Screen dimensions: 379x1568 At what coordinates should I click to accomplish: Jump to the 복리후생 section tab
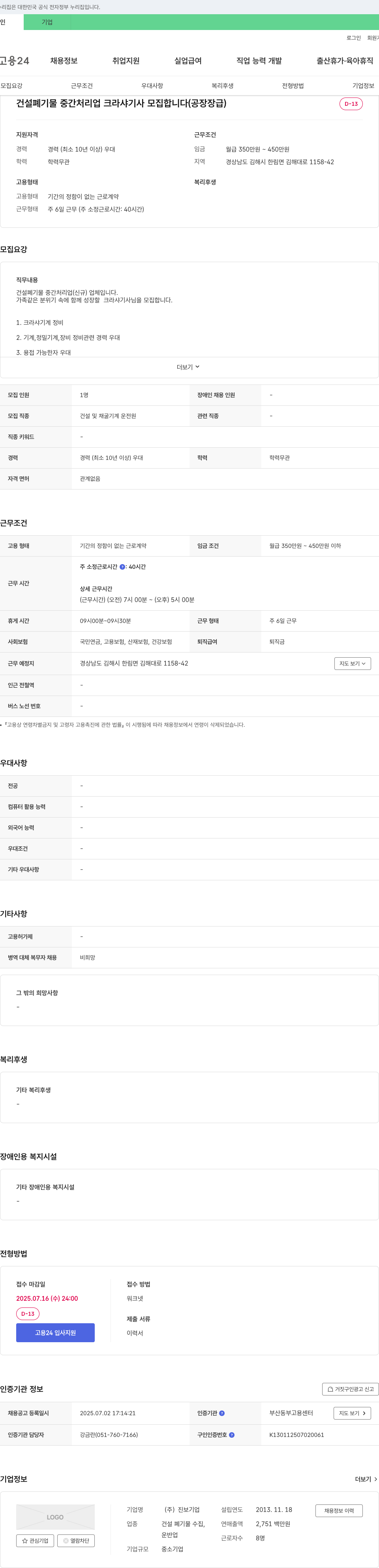point(223,86)
